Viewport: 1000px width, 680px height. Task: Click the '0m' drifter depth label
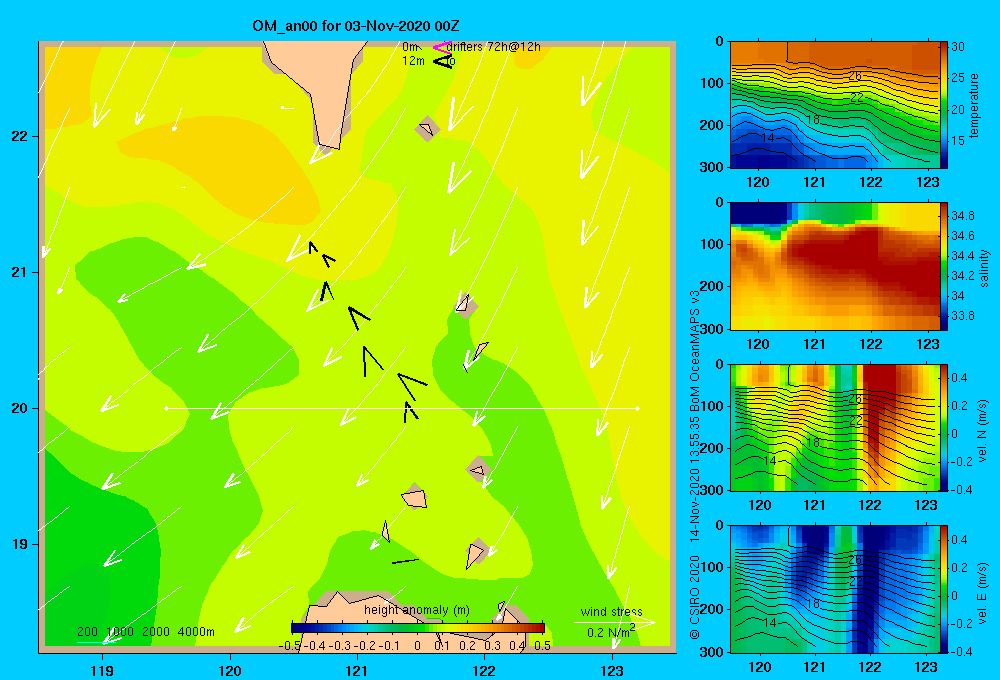click(x=410, y=47)
